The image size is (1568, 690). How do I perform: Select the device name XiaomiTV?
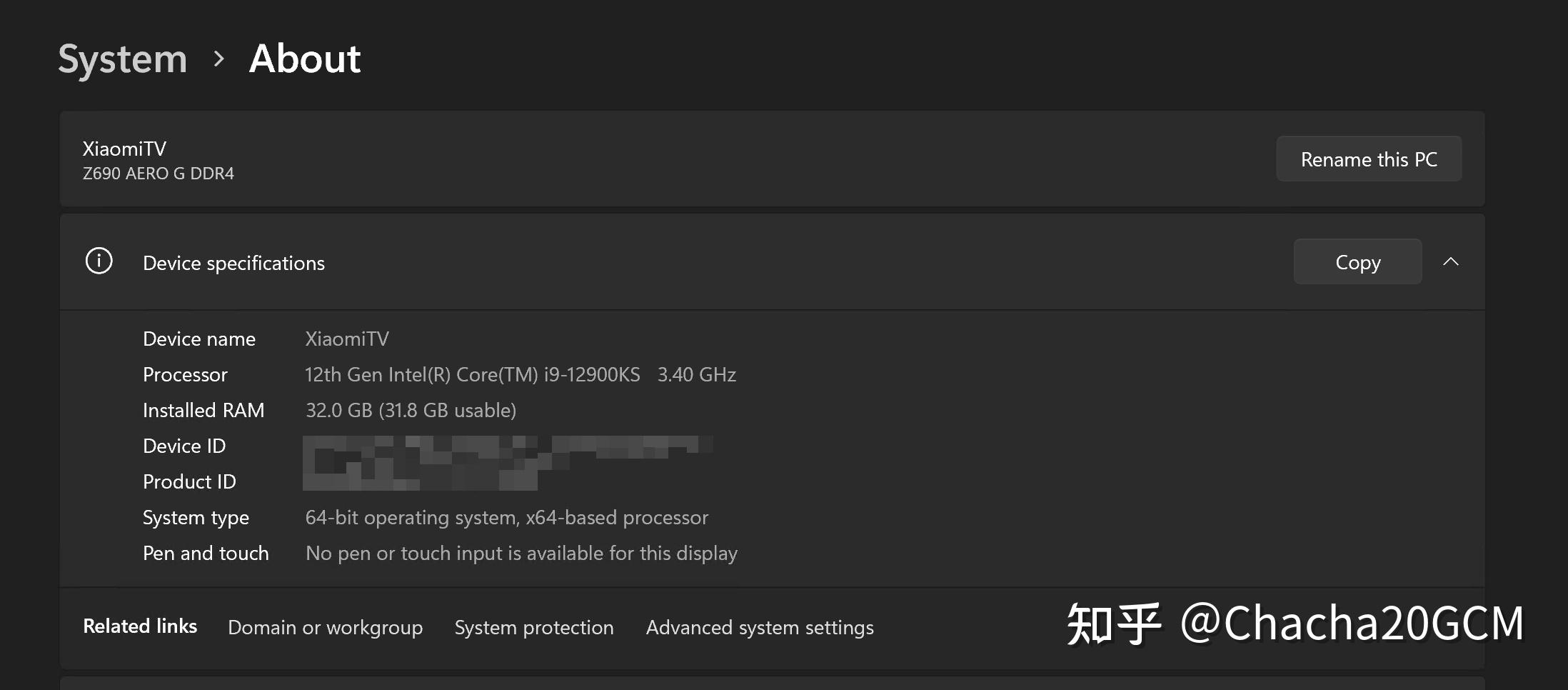(x=346, y=339)
